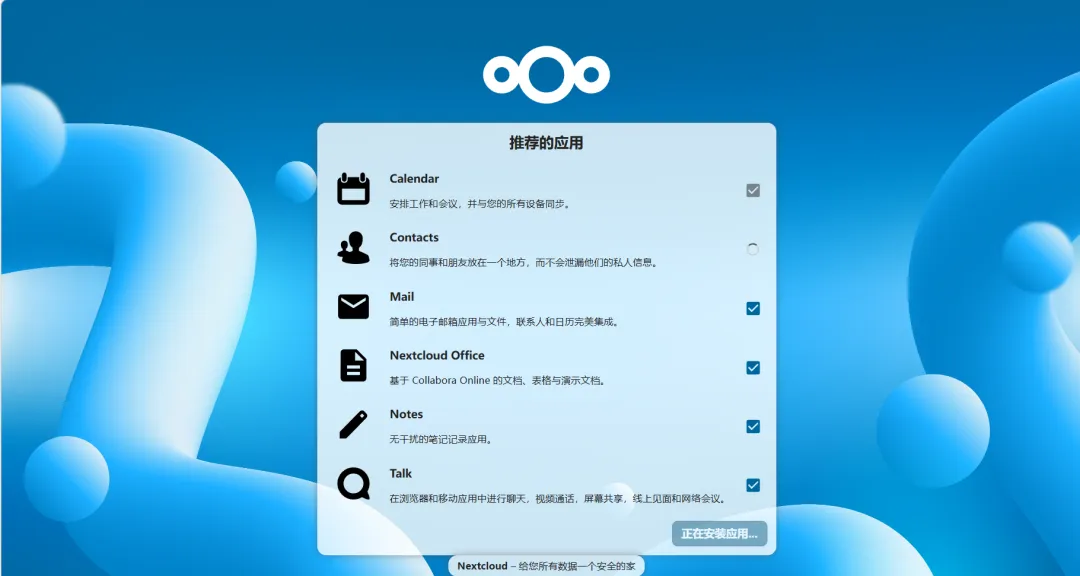The height and width of the screenshot is (576, 1080).
Task: Click the Notes pencil icon
Action: (353, 424)
